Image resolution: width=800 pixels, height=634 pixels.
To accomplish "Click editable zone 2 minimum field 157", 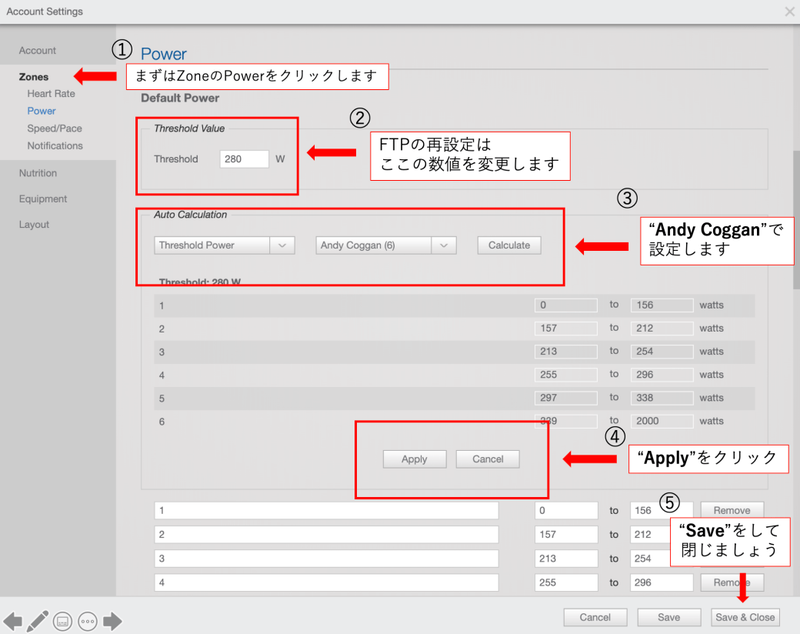I will coord(566,535).
